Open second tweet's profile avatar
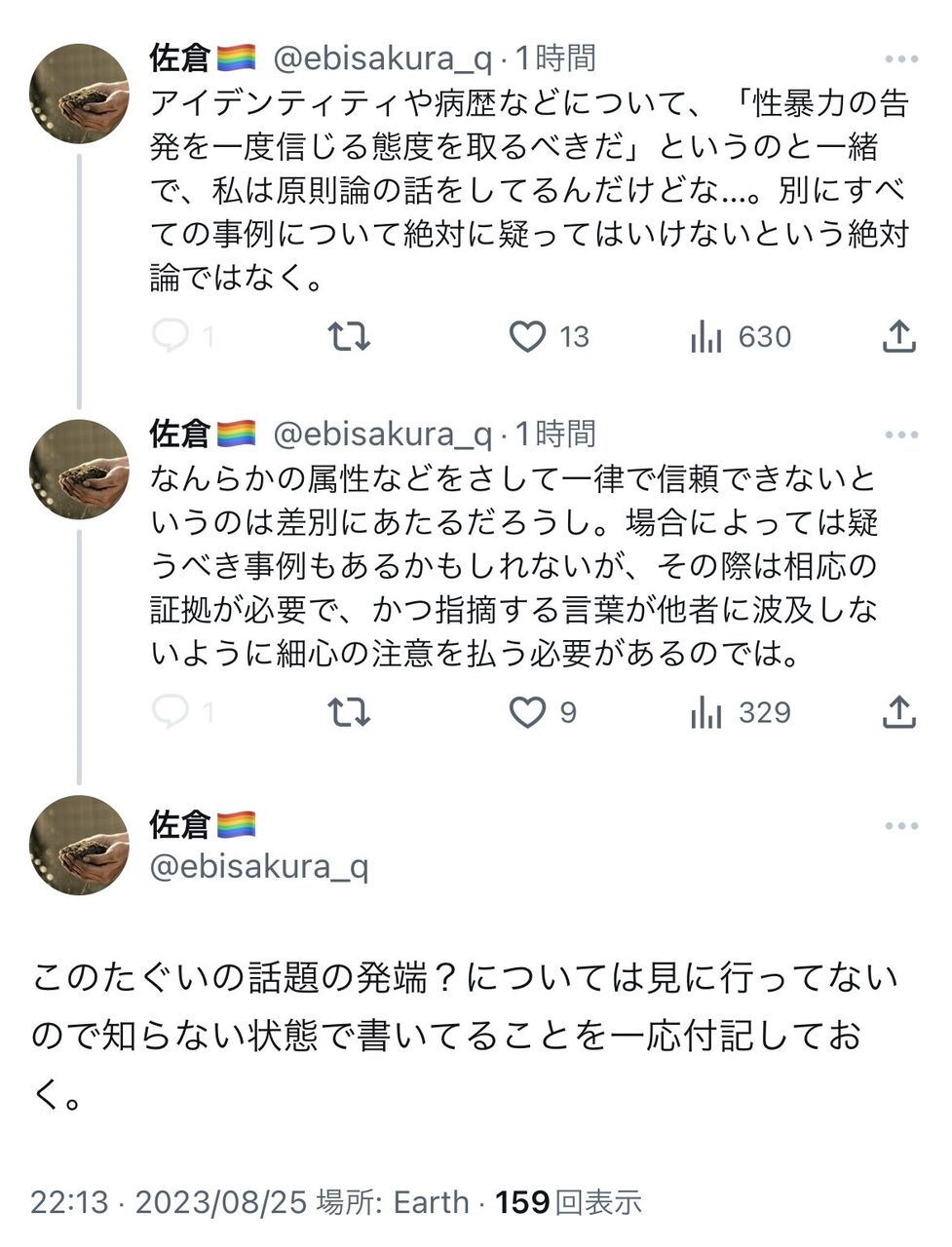This screenshot has width=952, height=1247. tap(79, 470)
